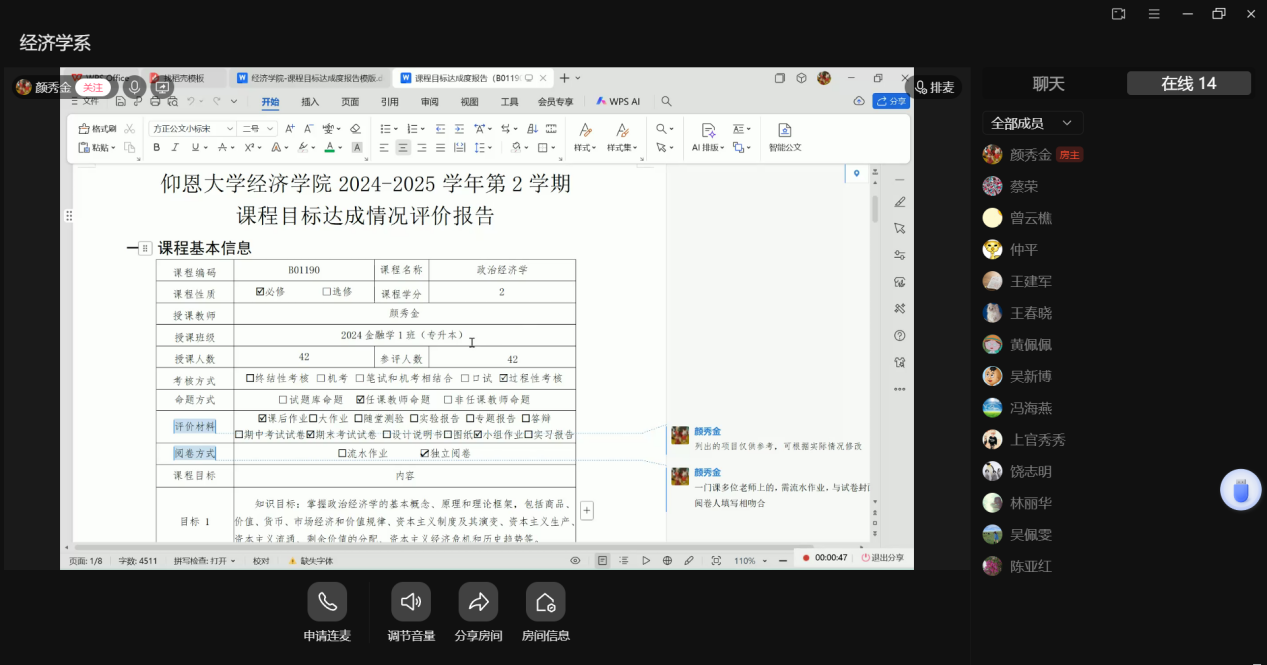Click the 智能公文 icon in ribbon

coord(784,137)
